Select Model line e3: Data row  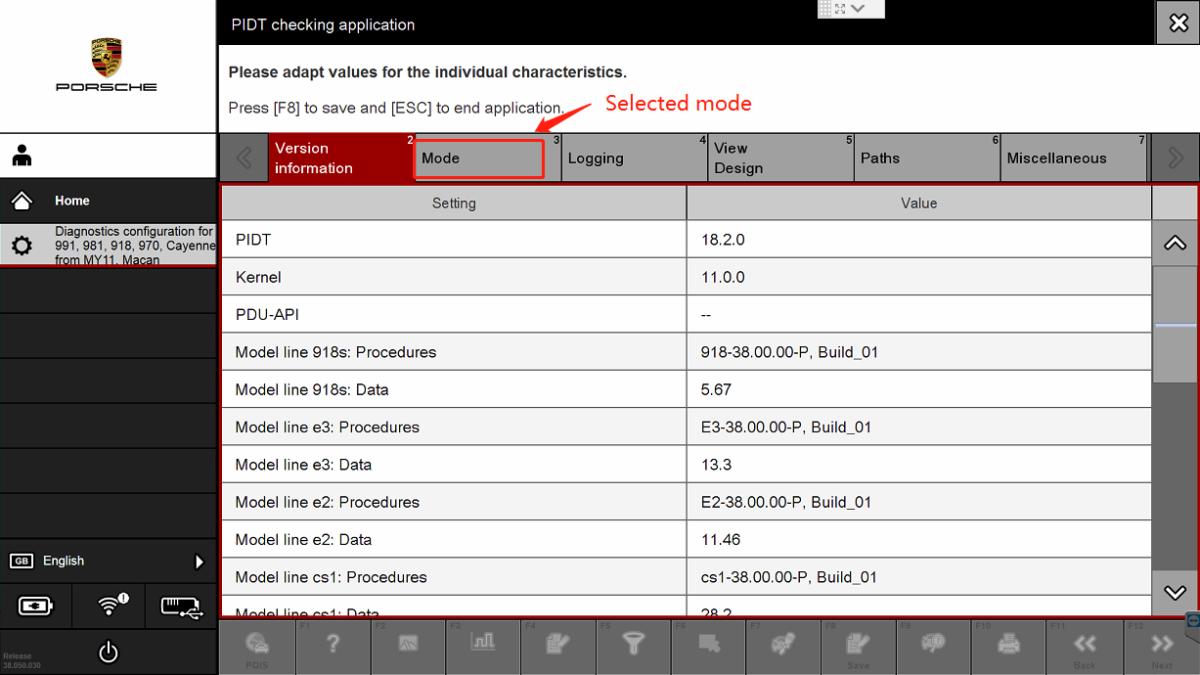686,465
